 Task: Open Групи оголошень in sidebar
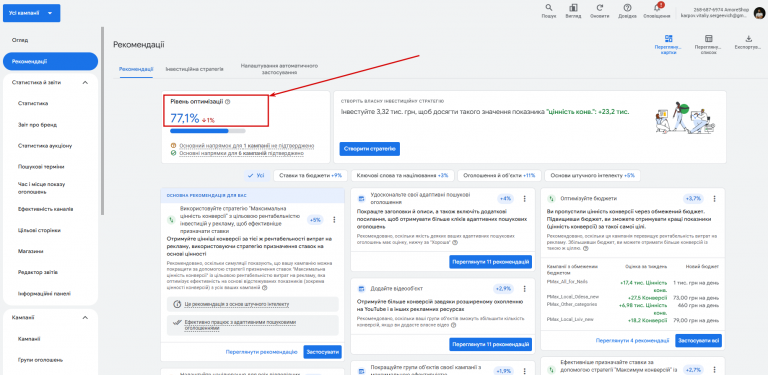coord(40,360)
